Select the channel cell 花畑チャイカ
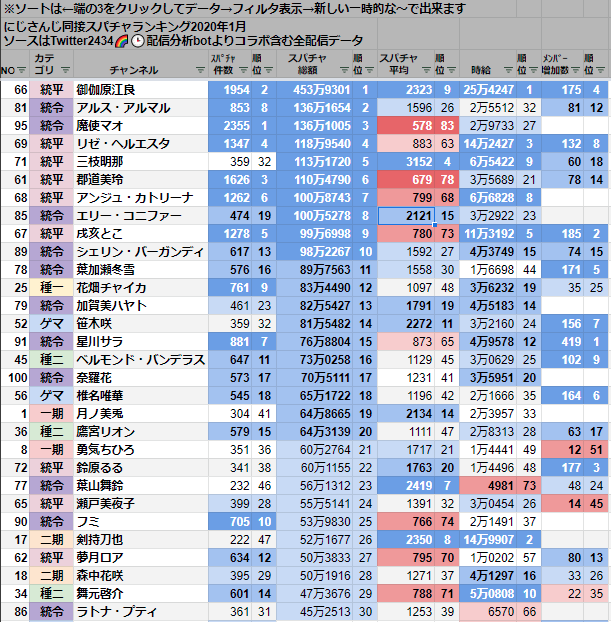The height and width of the screenshot is (622, 611). (x=140, y=288)
